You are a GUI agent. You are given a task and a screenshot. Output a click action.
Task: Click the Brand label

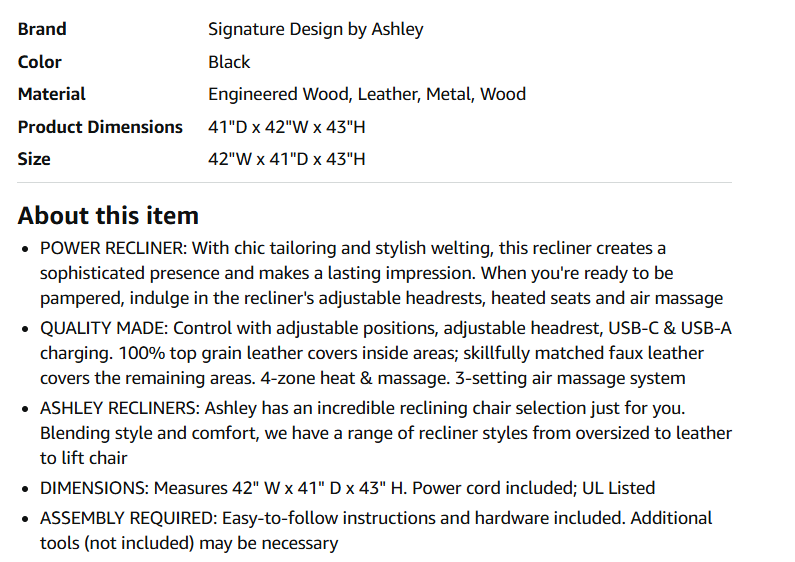42,29
